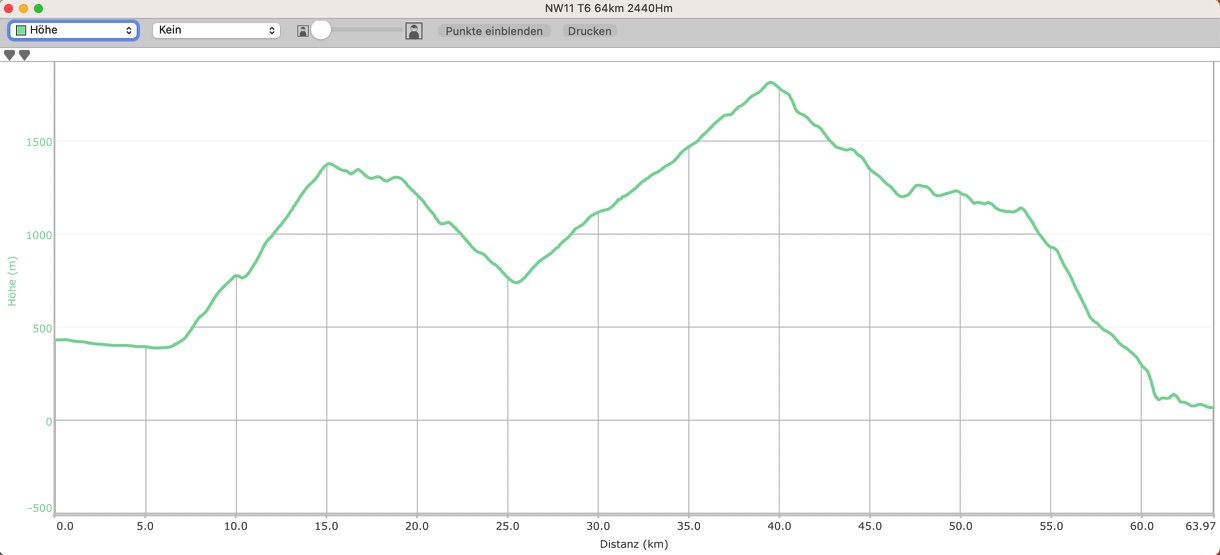Click the first selection marker handle

click(10, 56)
